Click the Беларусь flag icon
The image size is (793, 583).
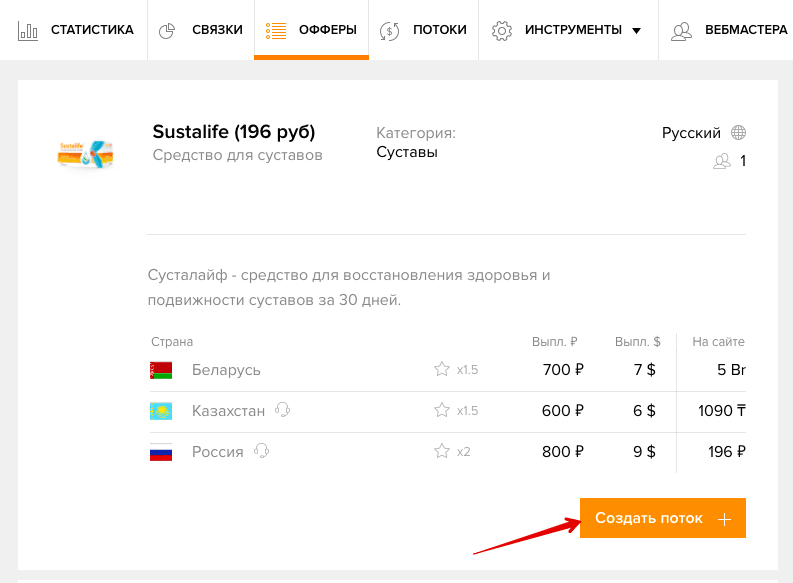[x=161, y=370]
